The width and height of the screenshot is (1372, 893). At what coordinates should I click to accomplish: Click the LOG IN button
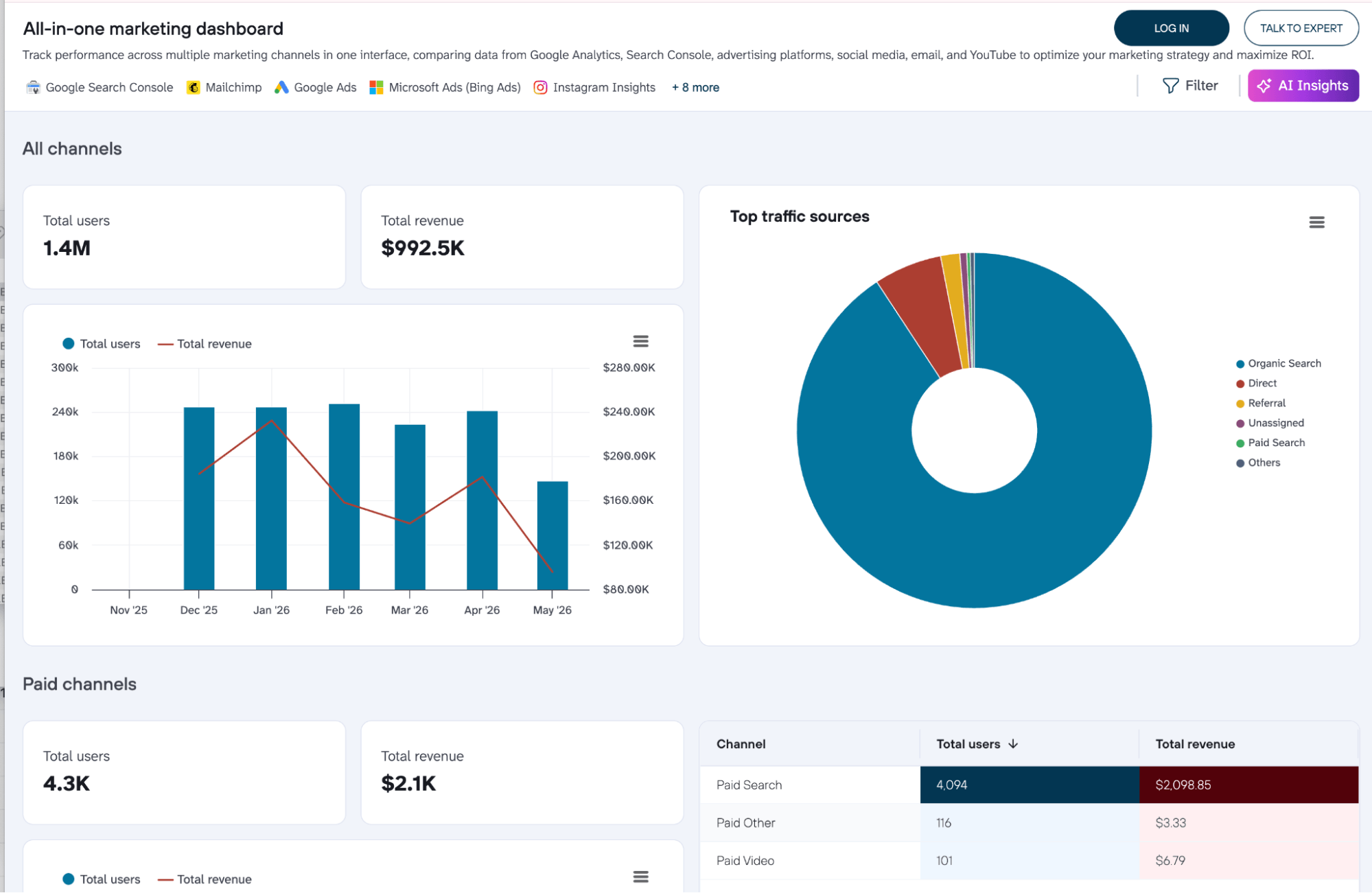(x=1171, y=28)
